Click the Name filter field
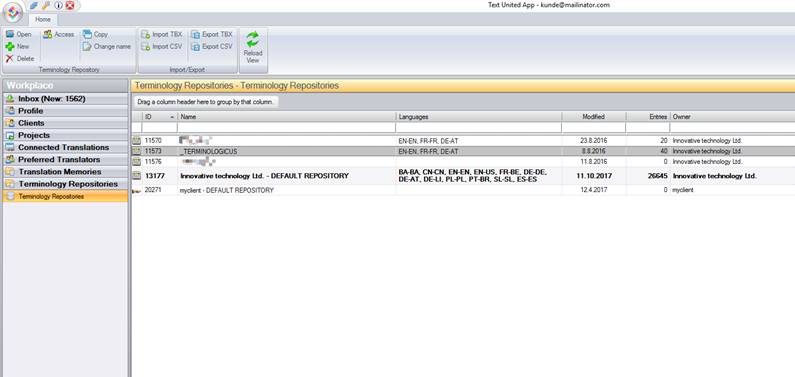Viewport: 795px width, 377px height. tap(286, 127)
